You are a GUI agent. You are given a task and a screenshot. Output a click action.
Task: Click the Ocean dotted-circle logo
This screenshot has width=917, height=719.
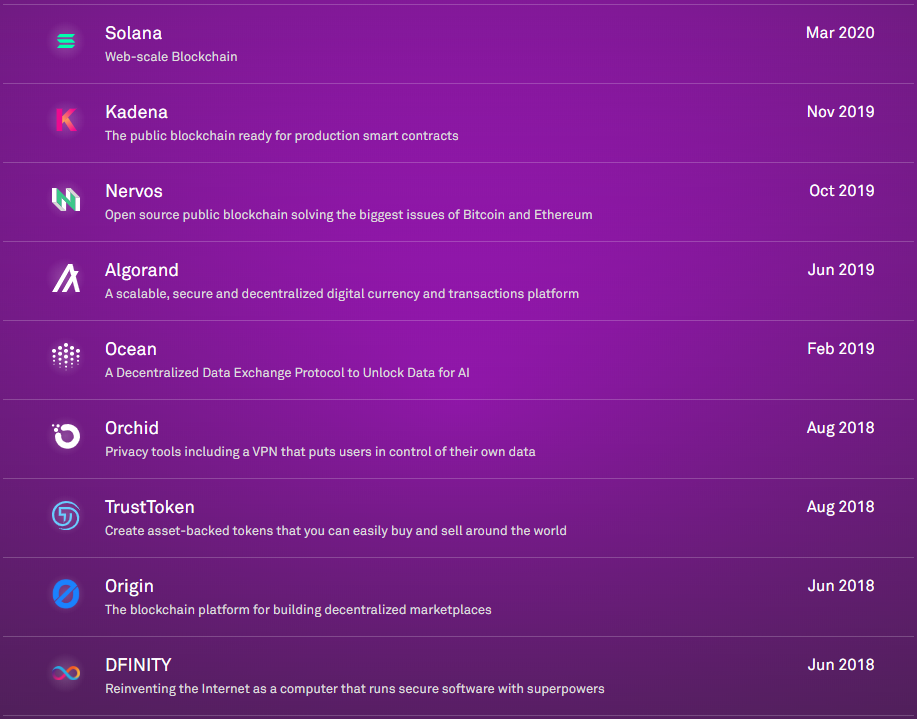click(65, 358)
